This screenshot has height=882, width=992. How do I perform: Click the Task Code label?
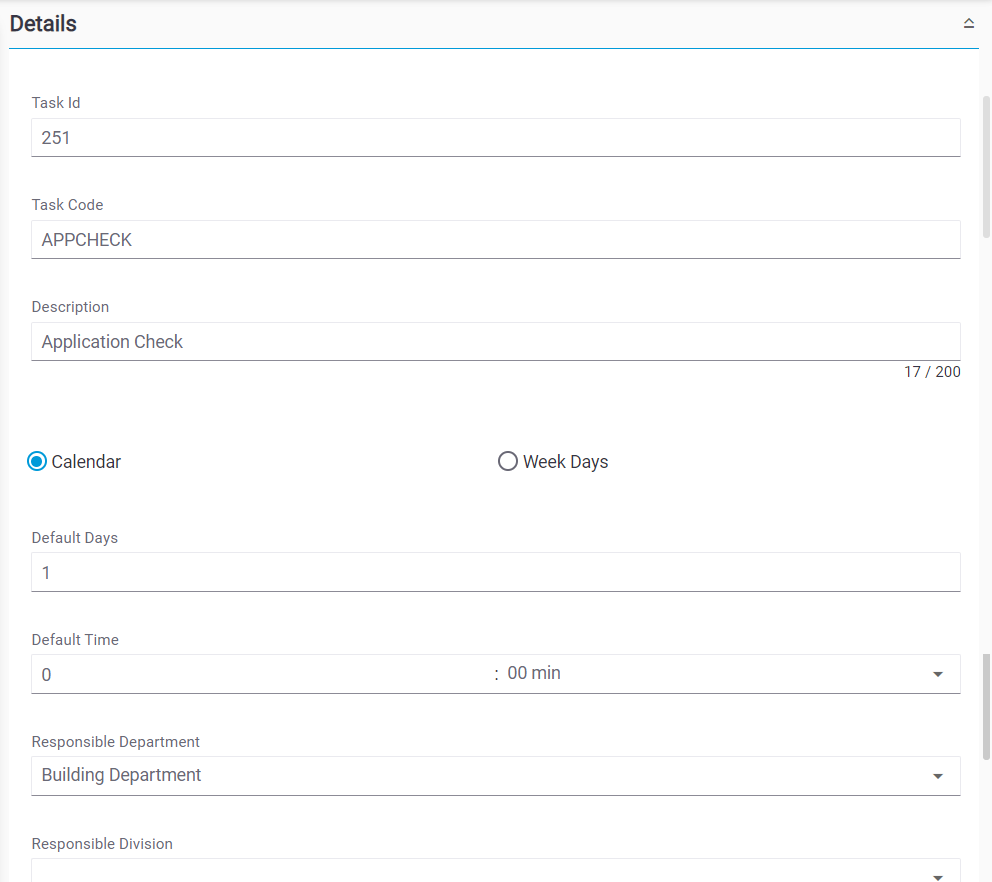(67, 204)
